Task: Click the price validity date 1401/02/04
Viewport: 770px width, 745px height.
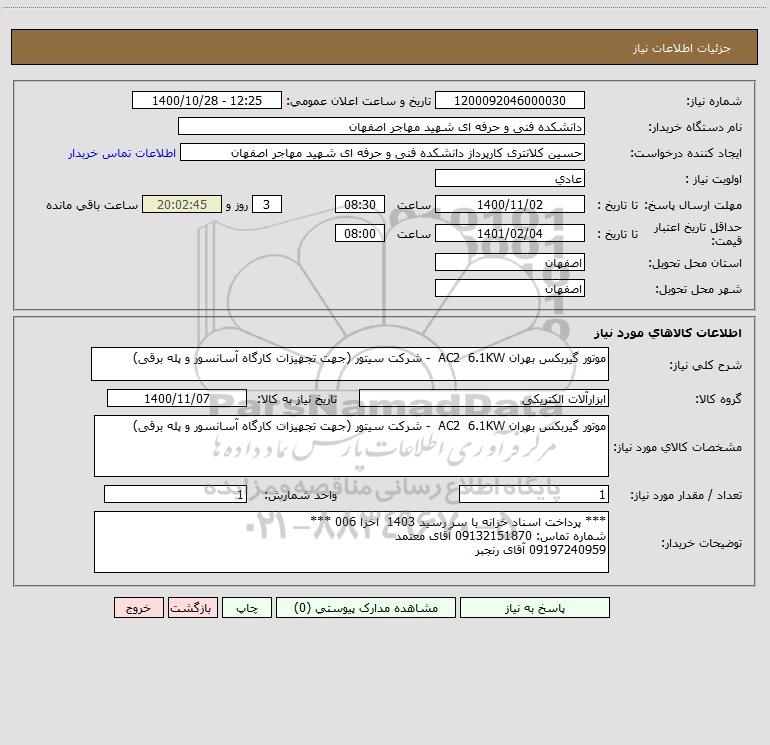Action: click(510, 233)
